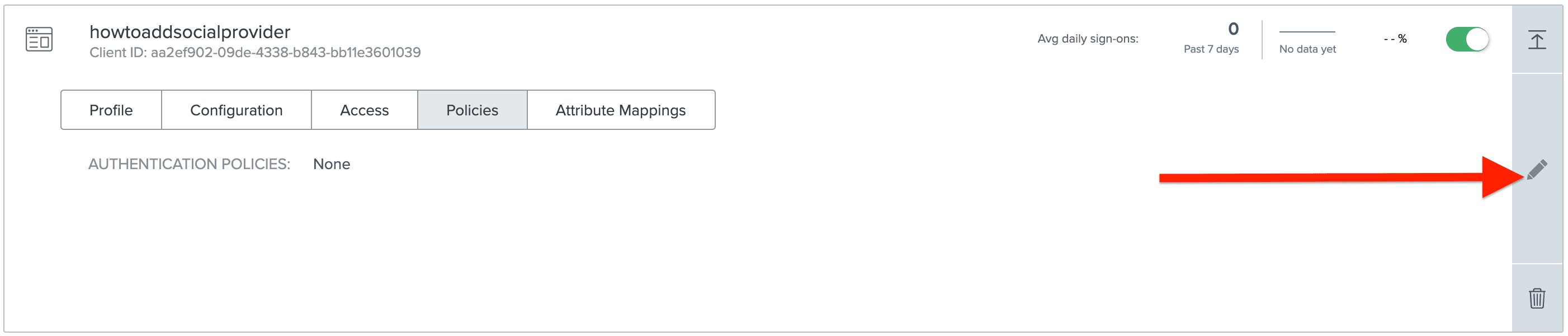Screen dimensions: 1568x336
Task: Click the percentage change indicator
Action: point(1395,39)
